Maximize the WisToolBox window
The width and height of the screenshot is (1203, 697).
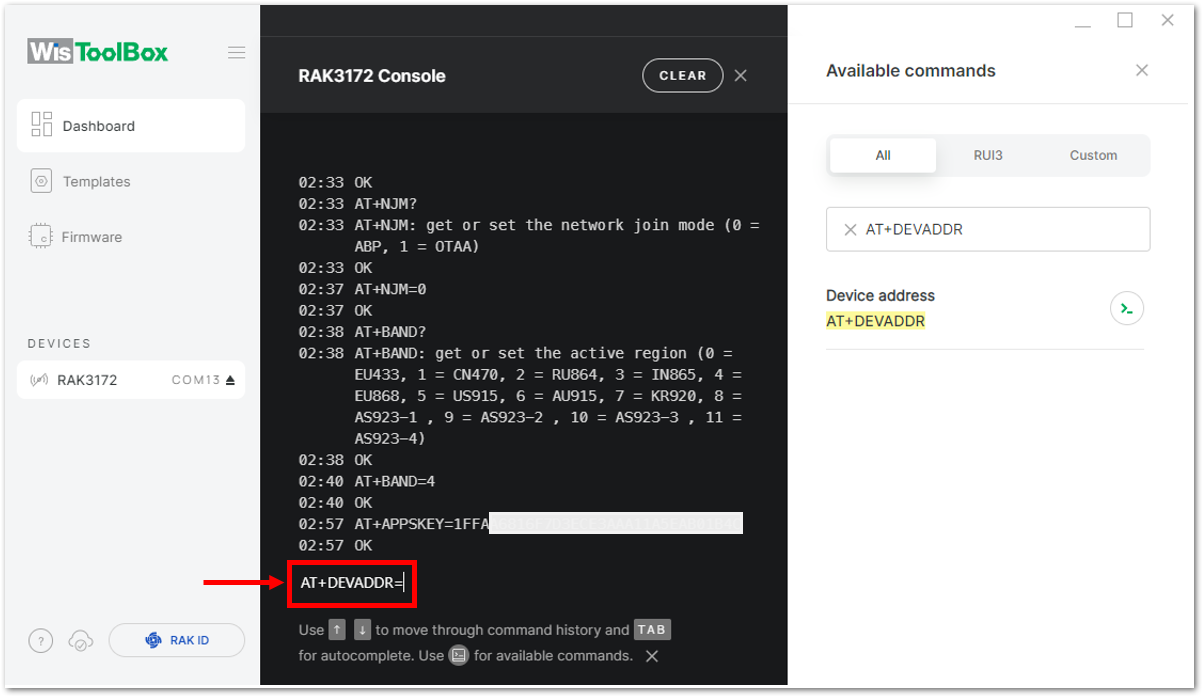1125,21
